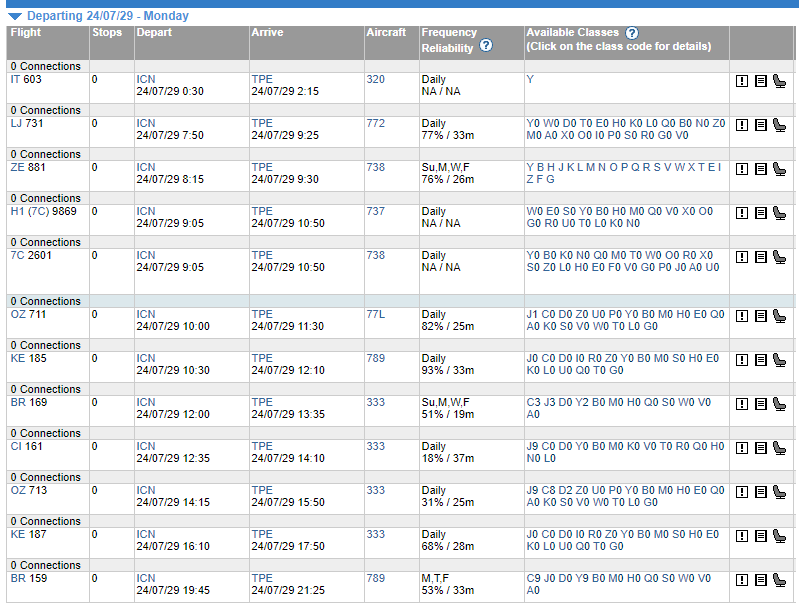Click aircraft code 772 for LJ 731
Image resolution: width=799 pixels, height=615 pixels.
pyautogui.click(x=376, y=123)
